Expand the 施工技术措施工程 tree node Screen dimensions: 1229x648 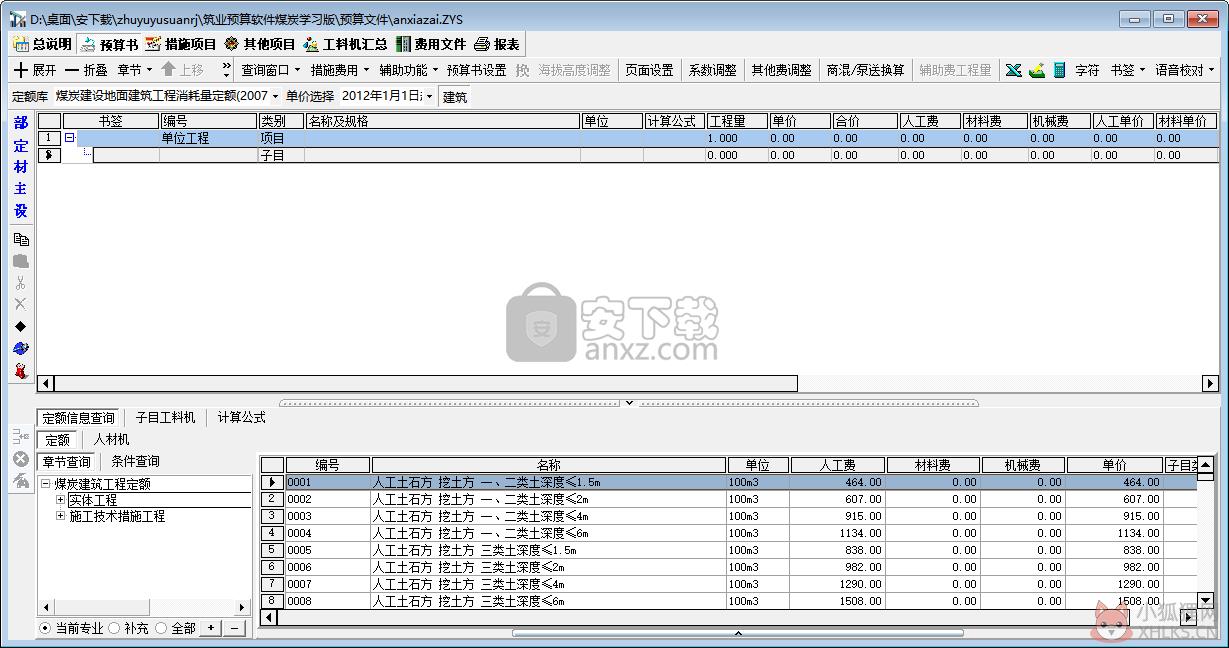pyautogui.click(x=61, y=516)
